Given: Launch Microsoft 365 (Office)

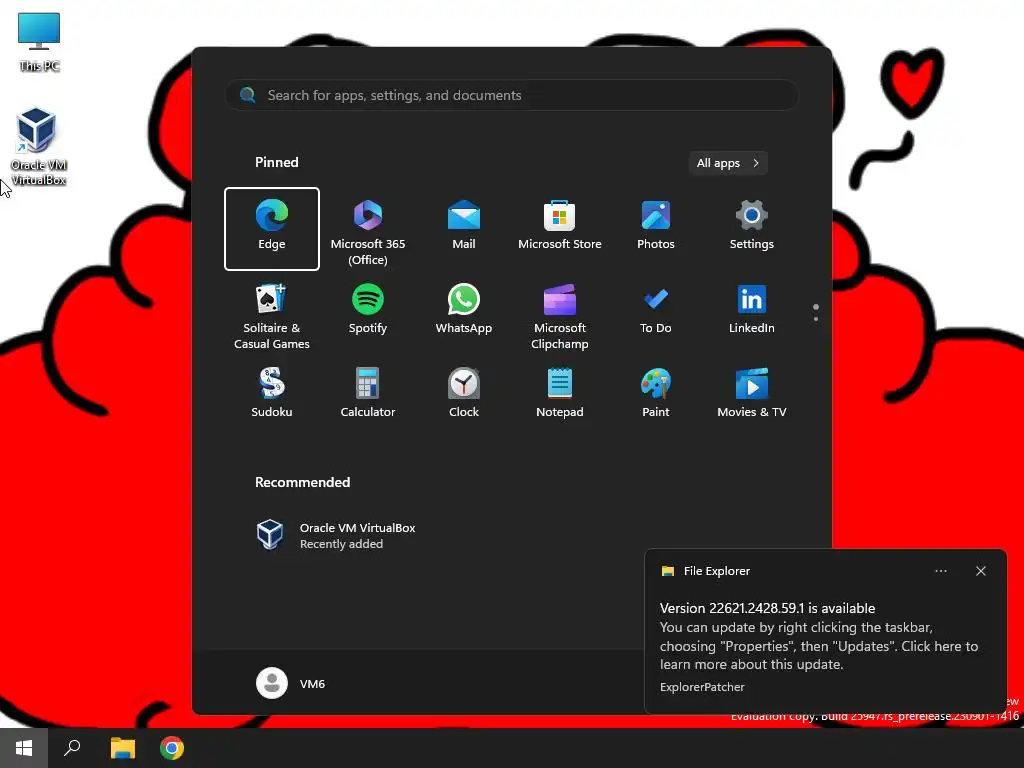Looking at the screenshot, I should [x=368, y=229].
